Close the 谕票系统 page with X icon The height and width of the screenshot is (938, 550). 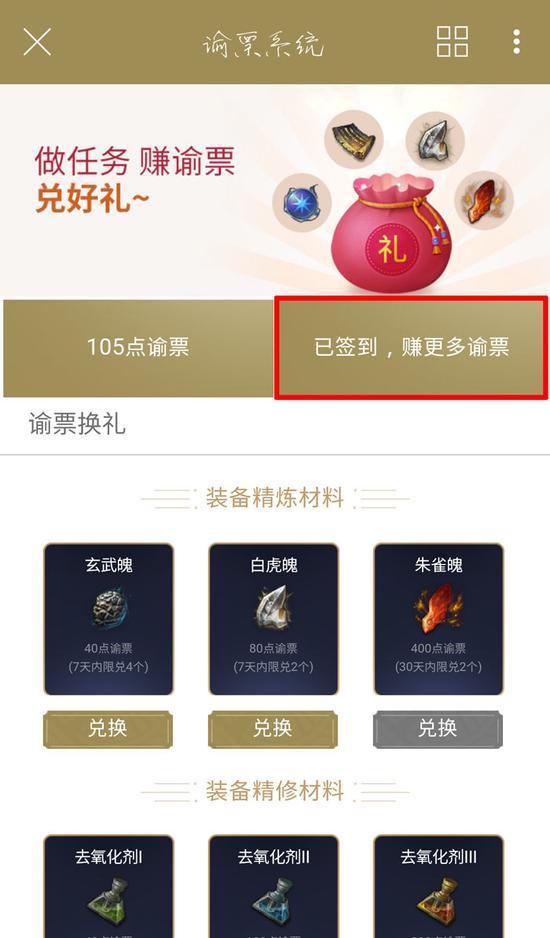click(37, 42)
